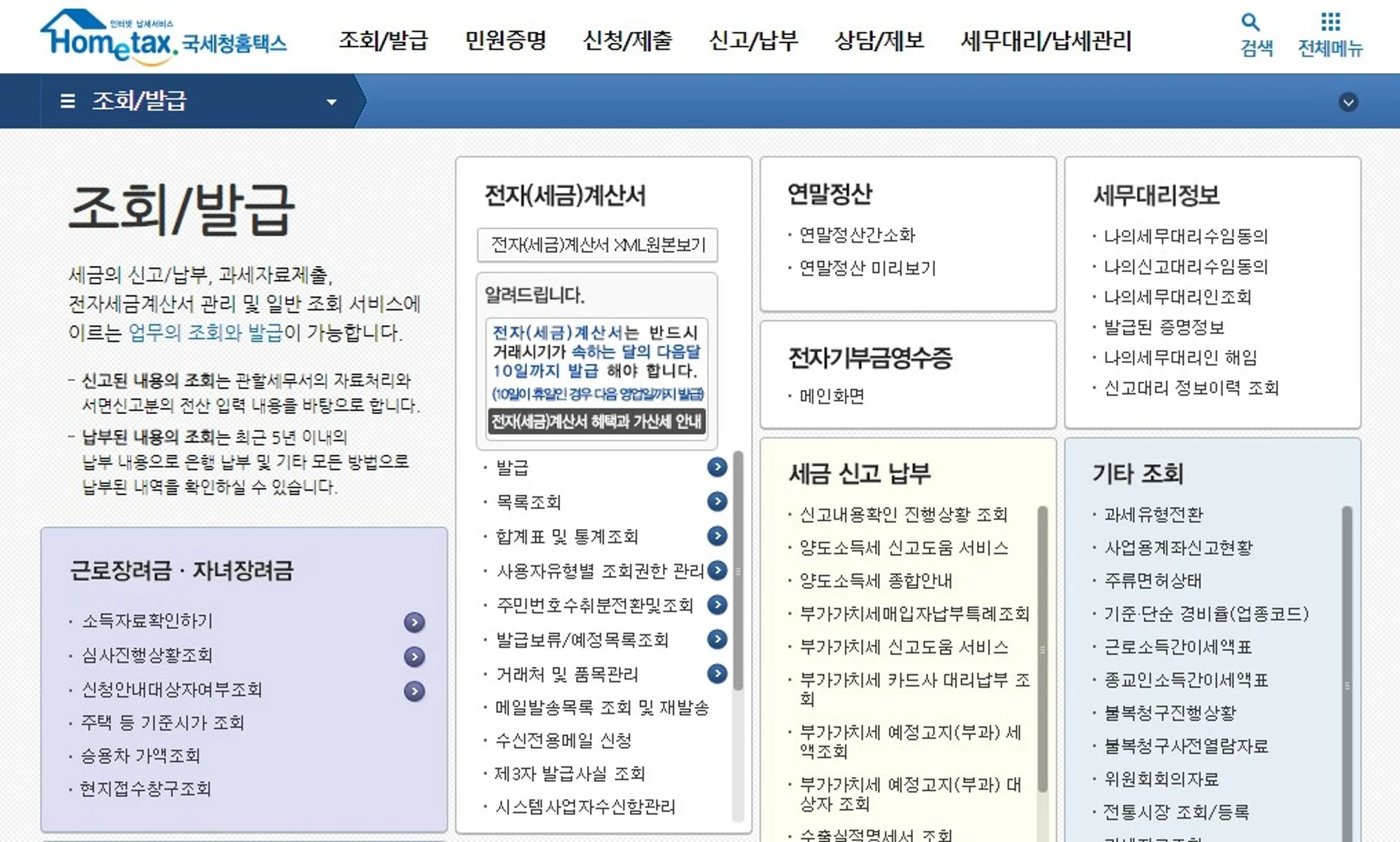Open the 세무대리/납세관리 menu

(x=1046, y=42)
